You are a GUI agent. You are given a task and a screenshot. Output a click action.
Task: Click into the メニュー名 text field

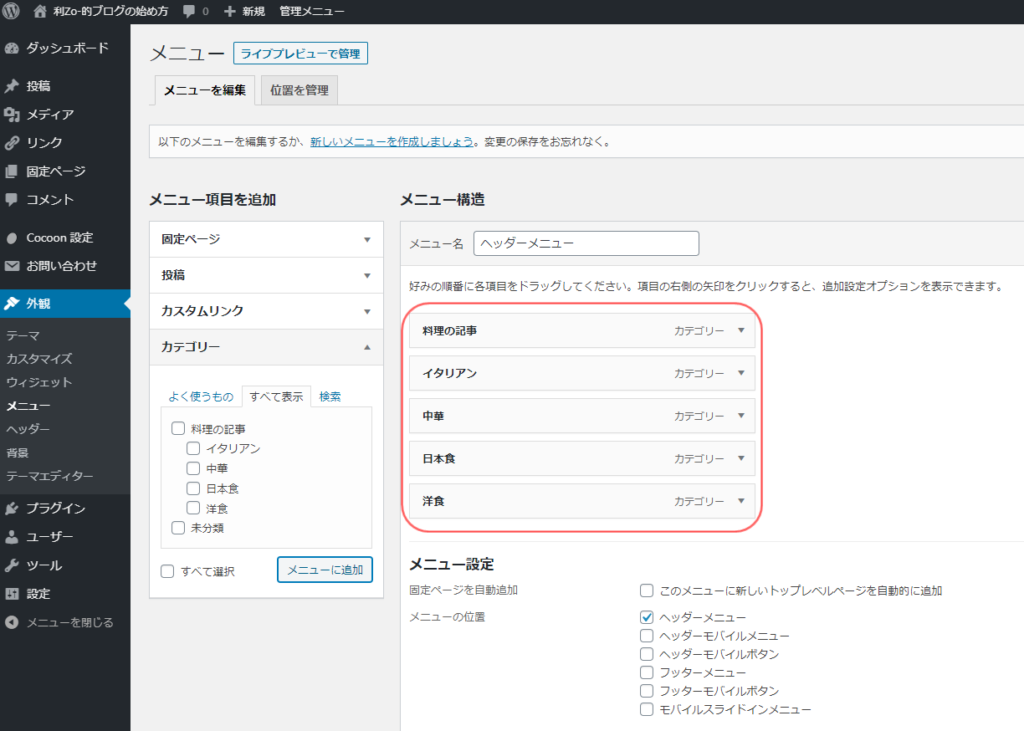point(585,243)
